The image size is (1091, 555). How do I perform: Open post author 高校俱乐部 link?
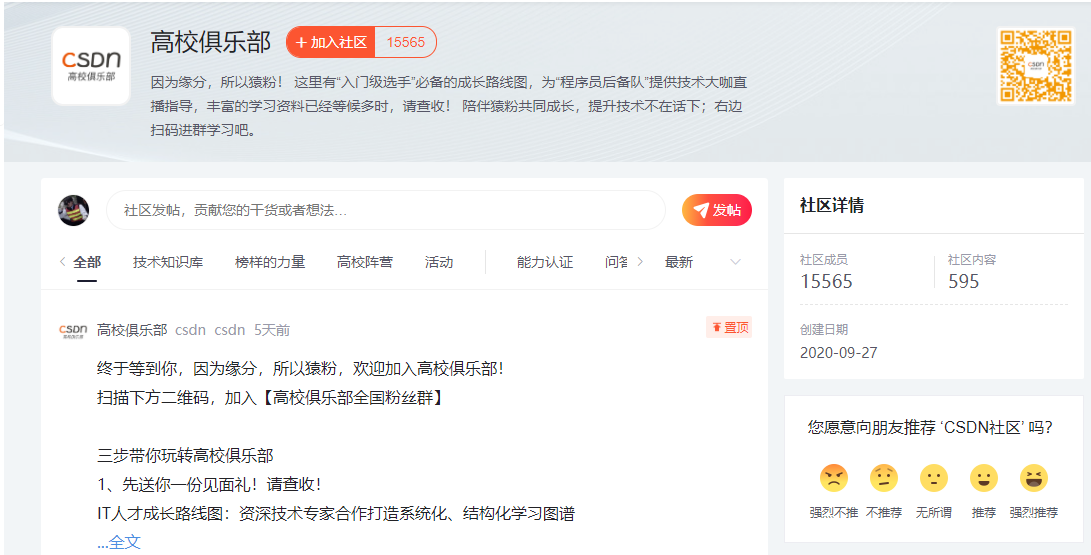pos(132,330)
